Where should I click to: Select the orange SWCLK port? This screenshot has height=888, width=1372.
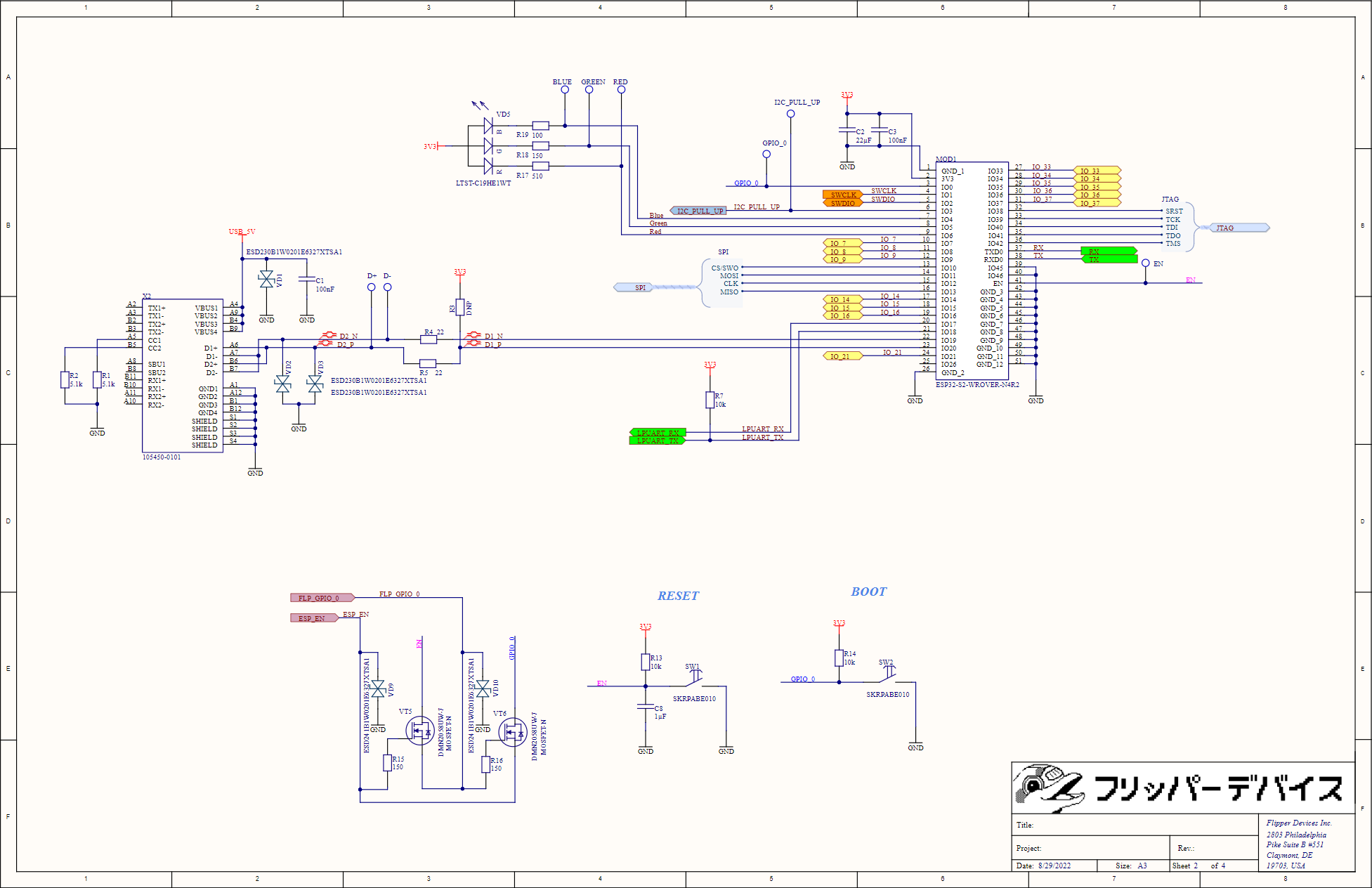(842, 195)
